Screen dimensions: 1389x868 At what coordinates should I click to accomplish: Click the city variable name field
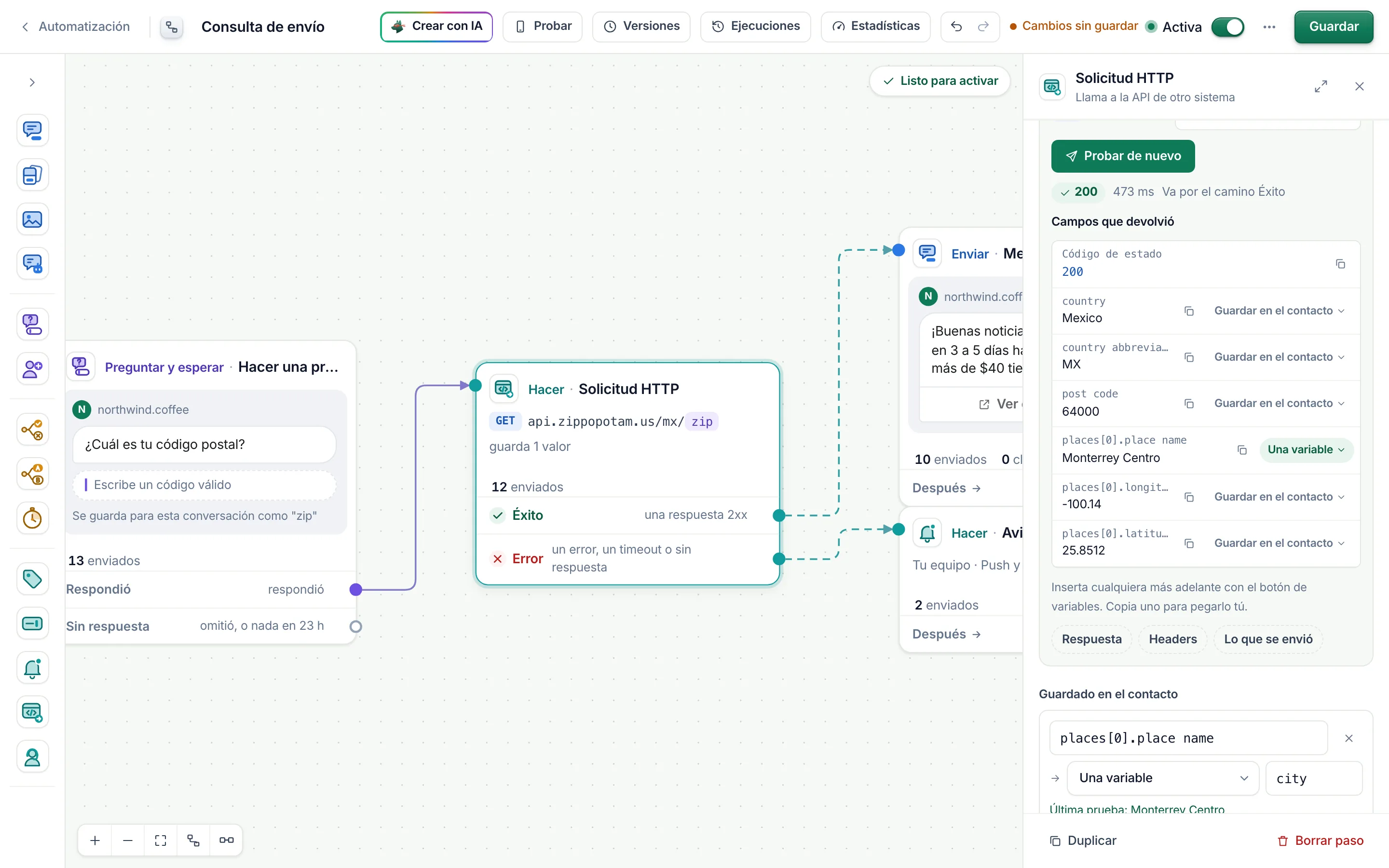click(1313, 778)
